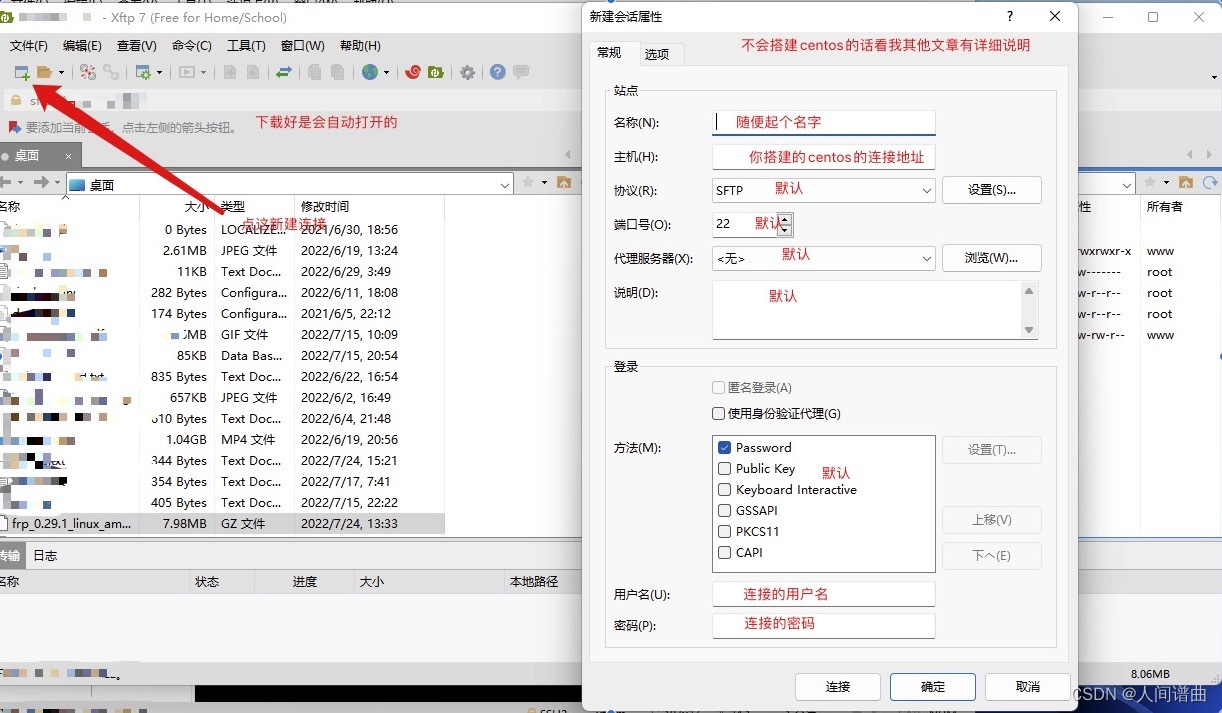Open the address bar dropdown showing 桌面
The width and height of the screenshot is (1222, 713).
pos(505,184)
